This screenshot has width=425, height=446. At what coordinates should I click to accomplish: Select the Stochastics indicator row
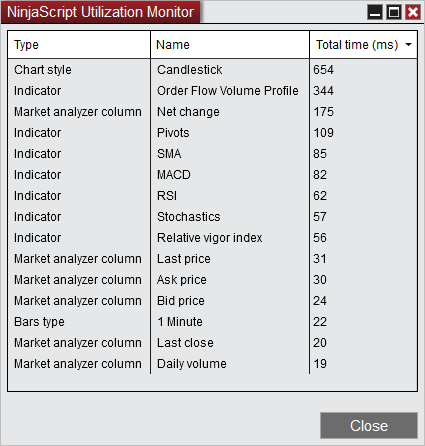[x=212, y=217]
